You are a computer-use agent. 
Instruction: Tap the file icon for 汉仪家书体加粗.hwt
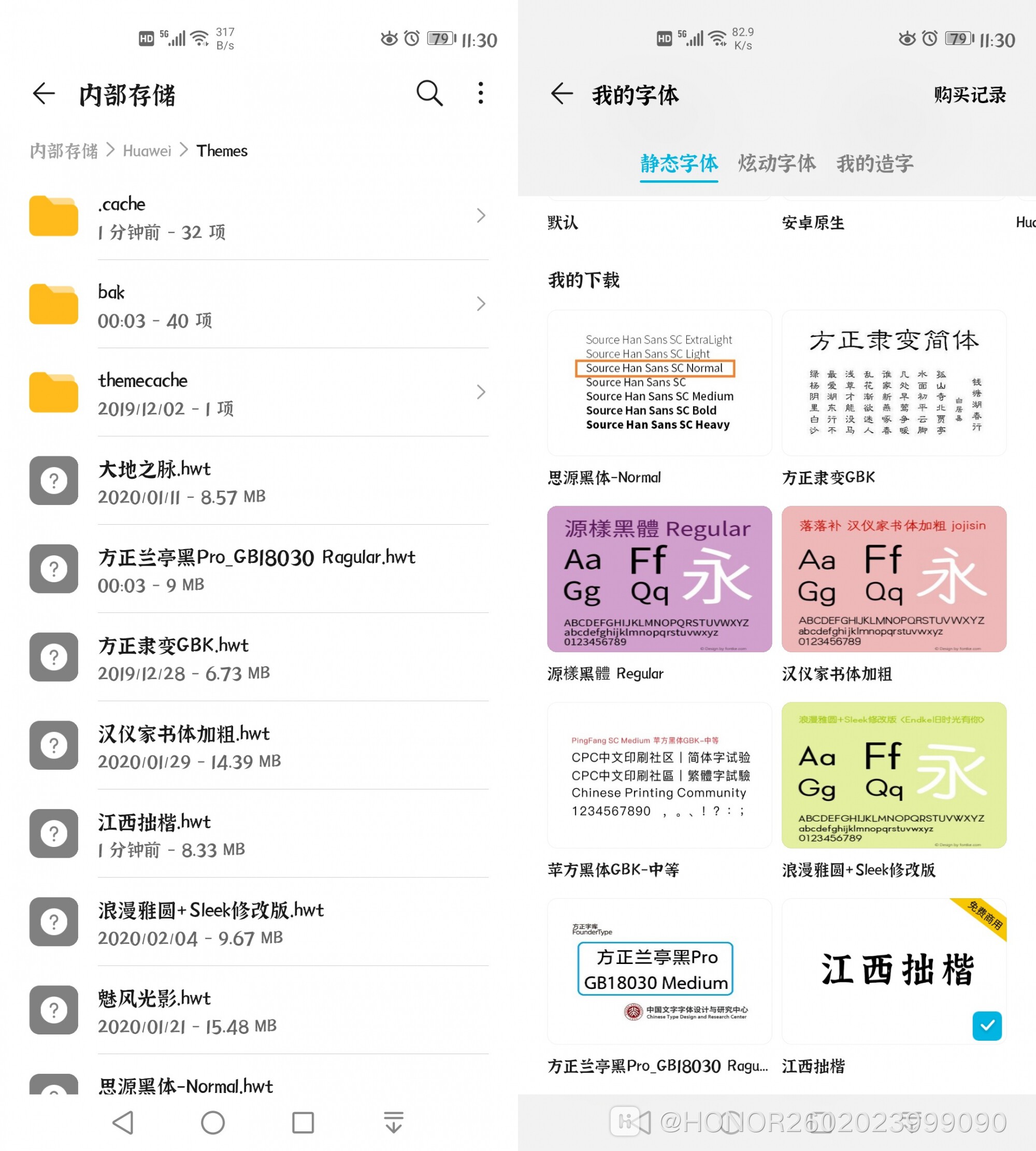point(53,745)
